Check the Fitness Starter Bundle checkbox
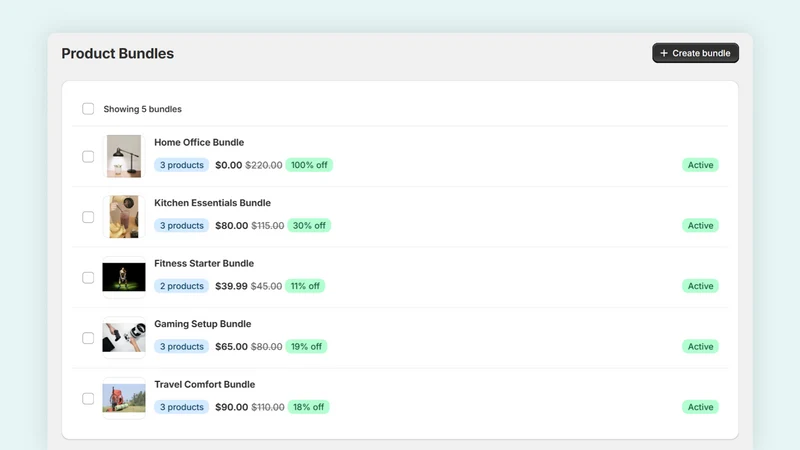The height and width of the screenshot is (450, 800). click(88, 278)
